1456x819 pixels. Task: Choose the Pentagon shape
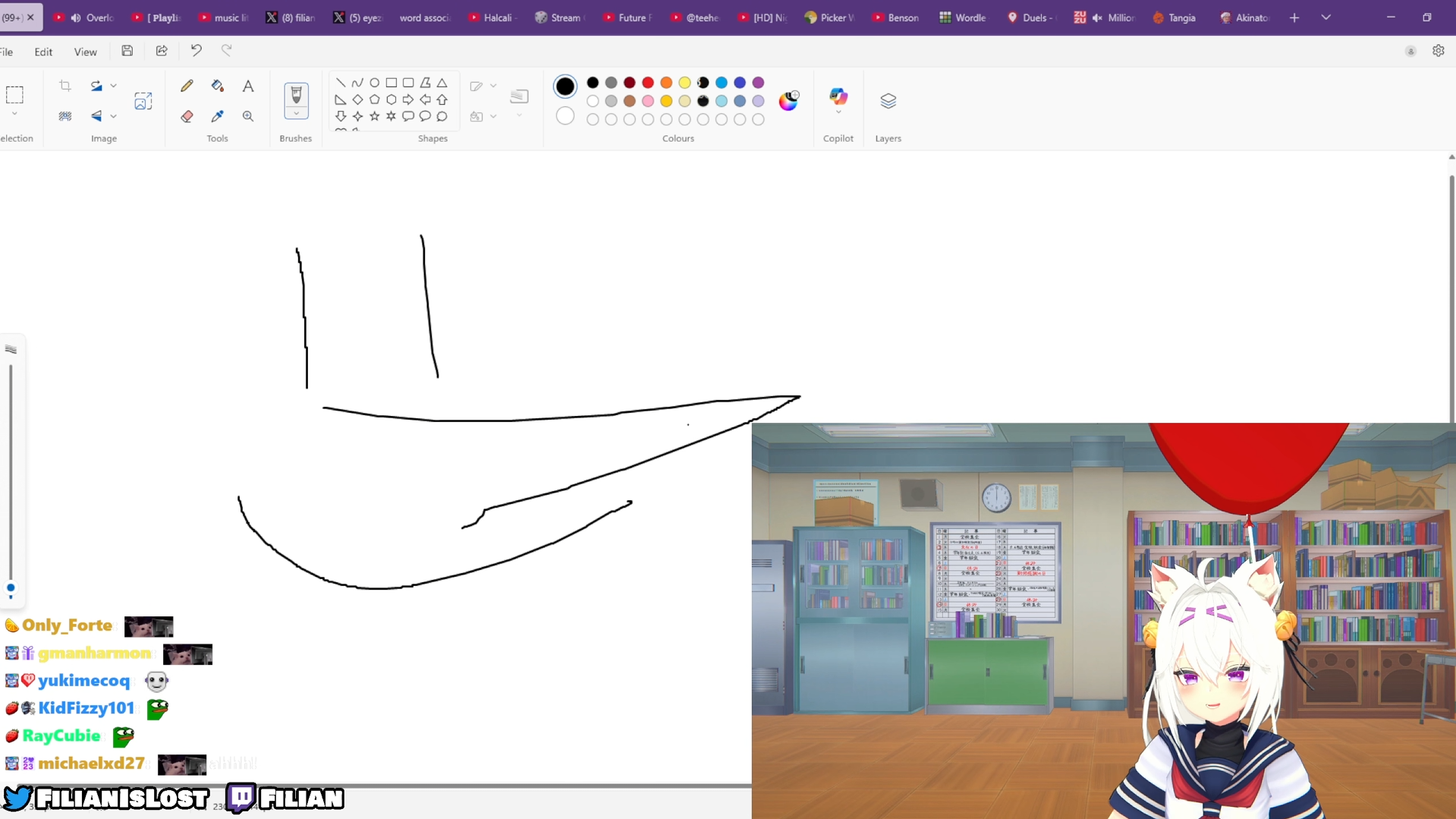coord(375,99)
